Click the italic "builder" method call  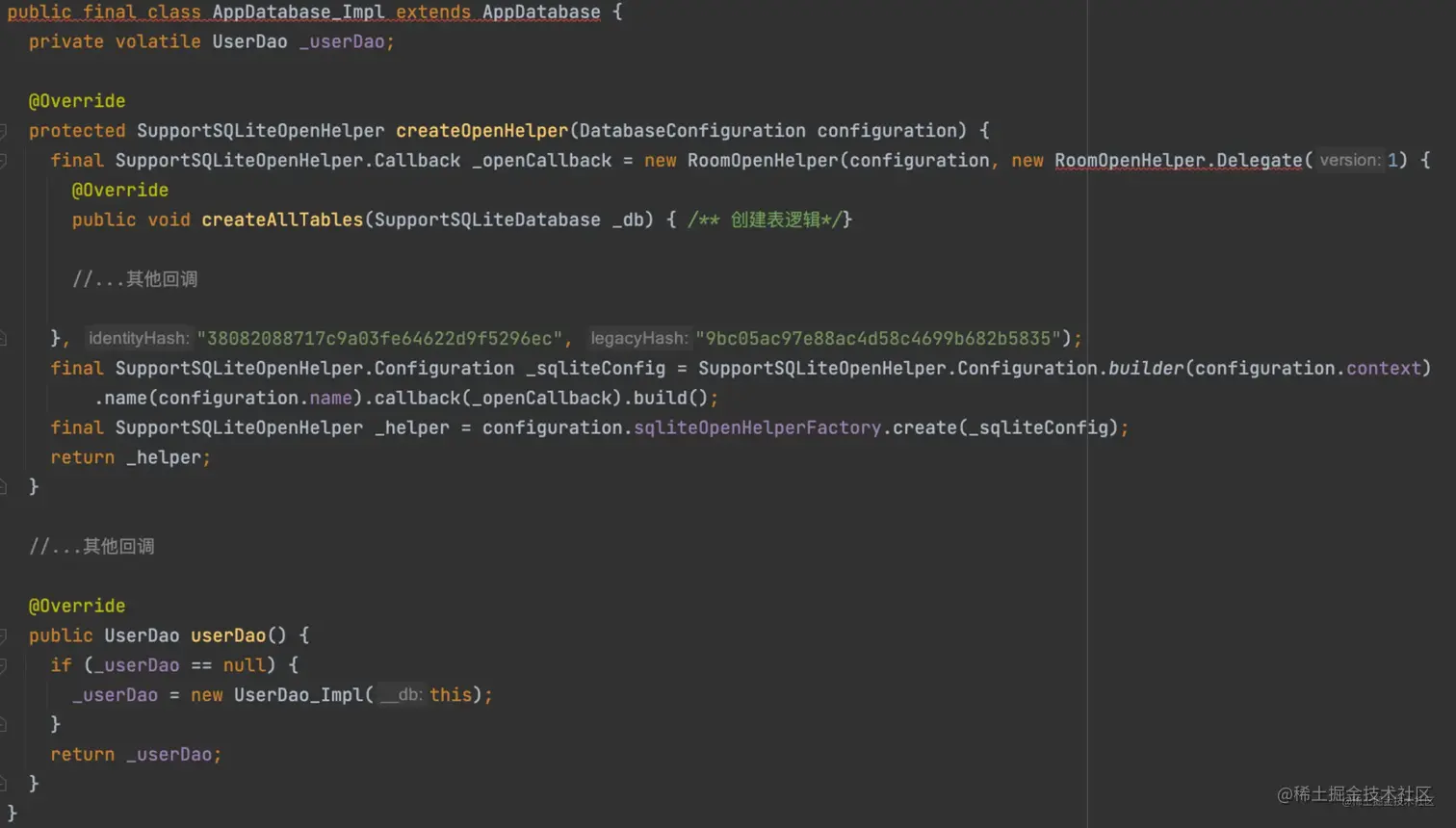[1146, 369]
